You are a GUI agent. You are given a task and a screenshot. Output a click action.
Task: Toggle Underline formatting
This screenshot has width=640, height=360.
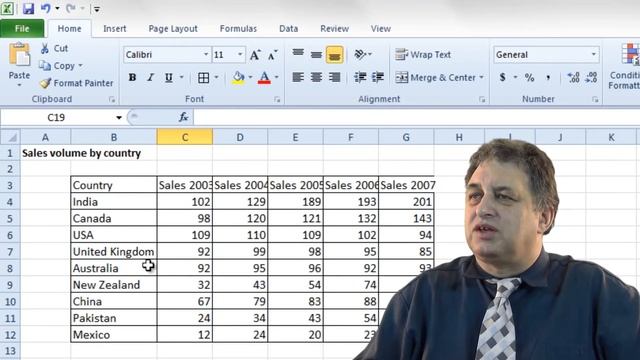pyautogui.click(x=169, y=78)
